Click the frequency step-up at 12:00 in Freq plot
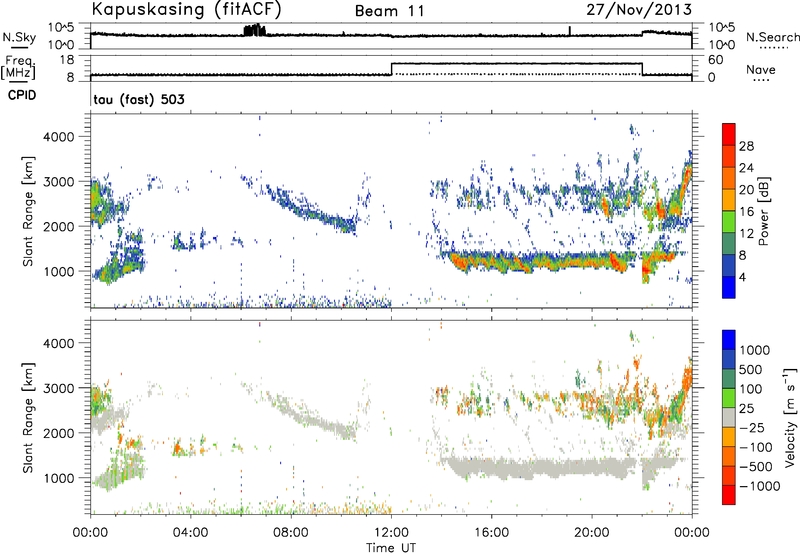 tap(391, 69)
